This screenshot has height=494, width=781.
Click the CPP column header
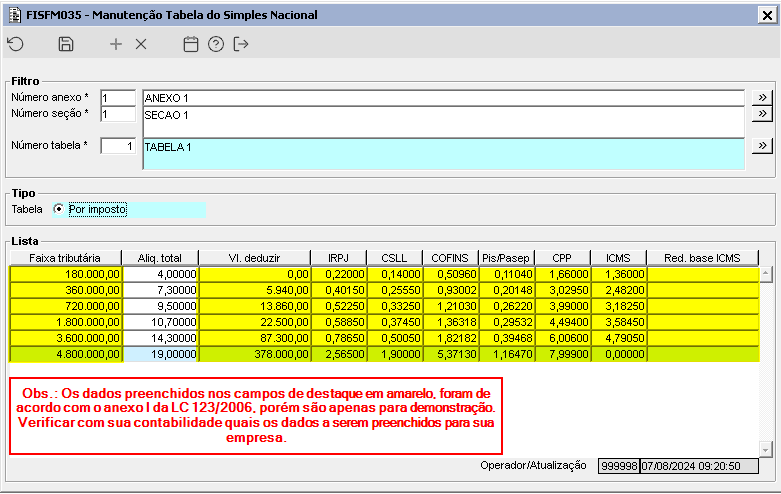(562, 258)
